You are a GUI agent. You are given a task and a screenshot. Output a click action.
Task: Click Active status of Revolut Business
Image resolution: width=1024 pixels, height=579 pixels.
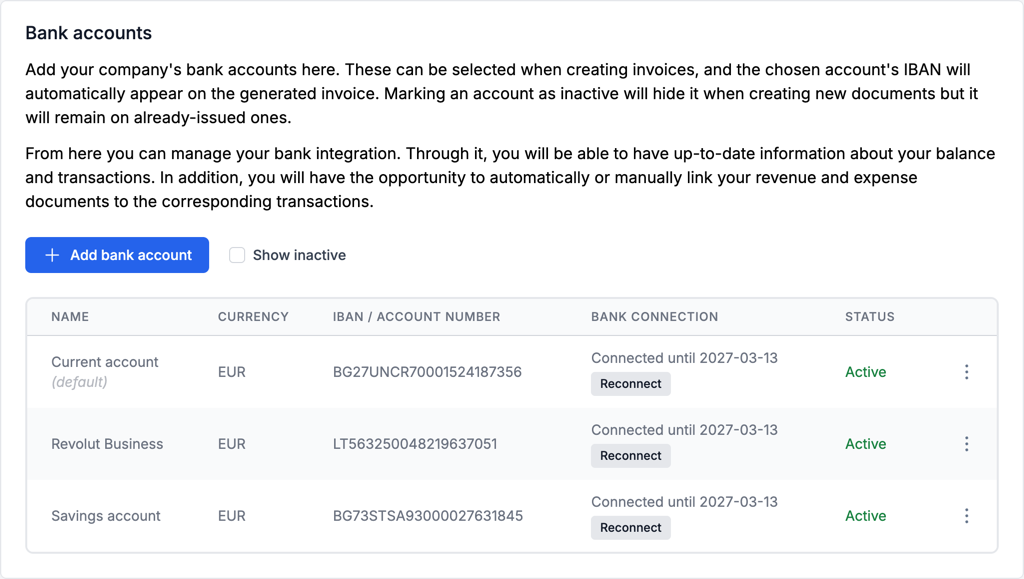coord(865,444)
